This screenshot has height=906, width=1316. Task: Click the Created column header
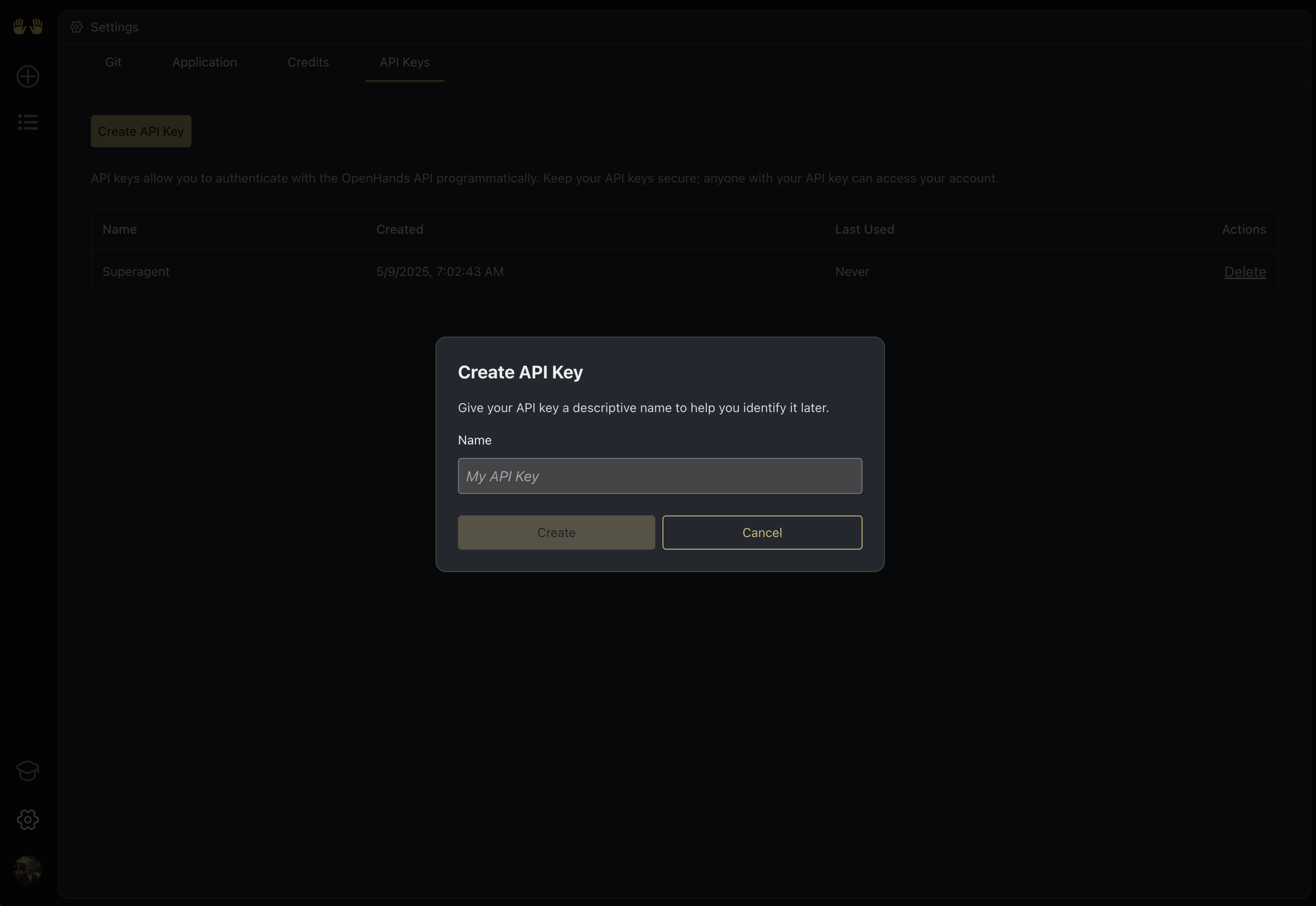(399, 229)
